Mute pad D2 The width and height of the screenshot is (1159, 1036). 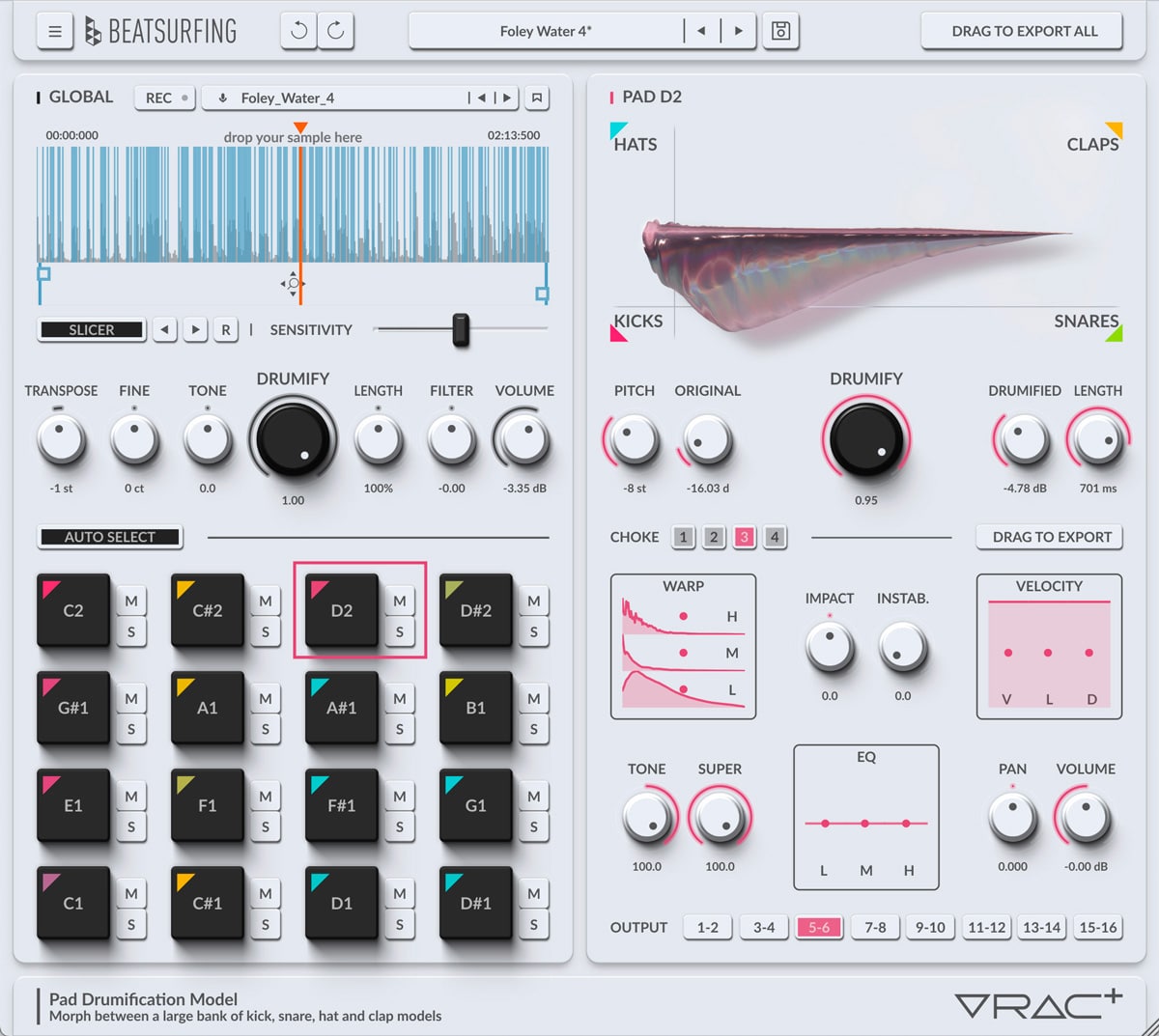(400, 601)
